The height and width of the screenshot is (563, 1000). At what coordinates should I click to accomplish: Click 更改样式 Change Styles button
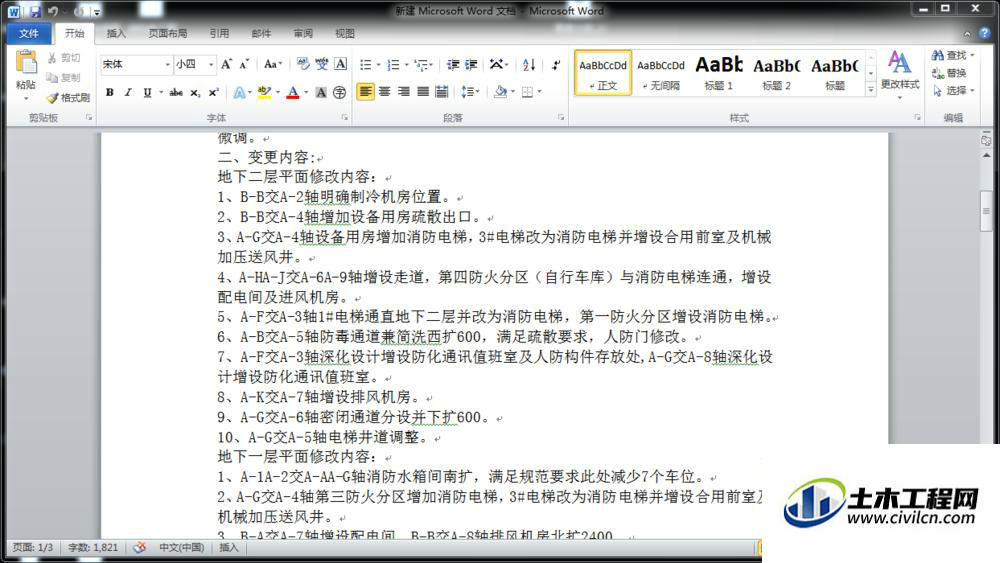pyautogui.click(x=900, y=74)
